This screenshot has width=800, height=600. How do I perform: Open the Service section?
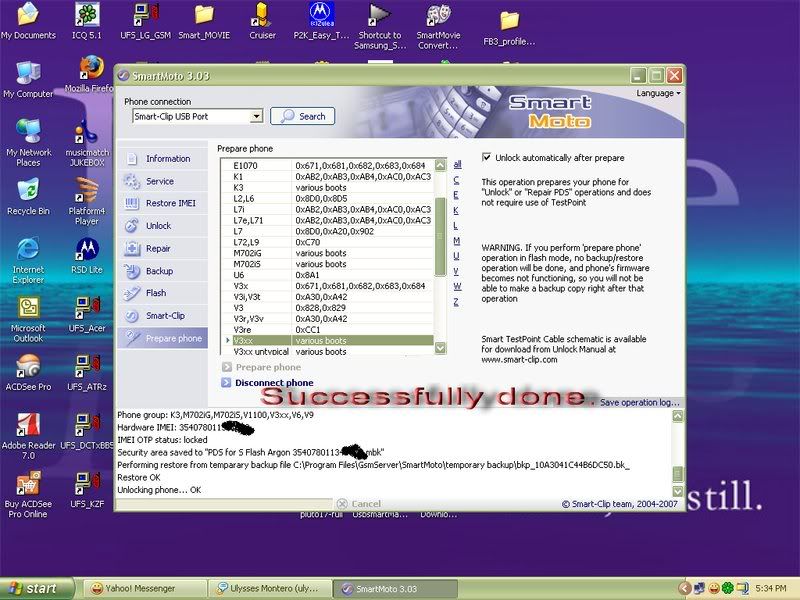pyautogui.click(x=163, y=181)
